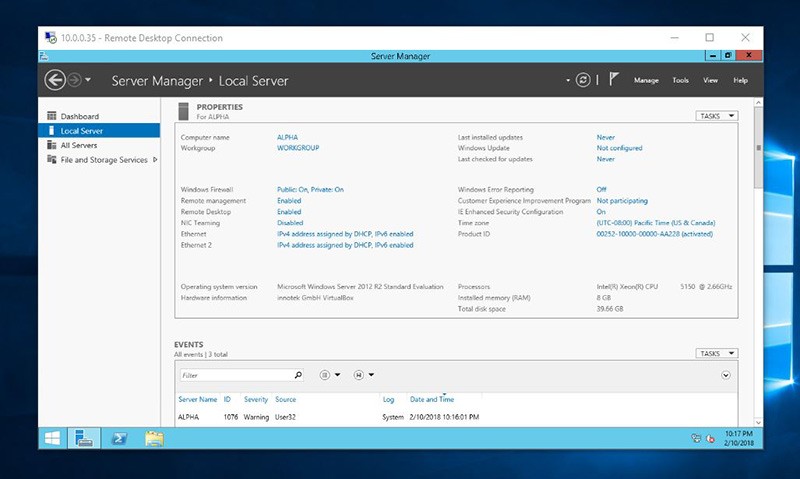800x479 pixels.
Task: Click the Product ID activated link
Action: point(655,234)
